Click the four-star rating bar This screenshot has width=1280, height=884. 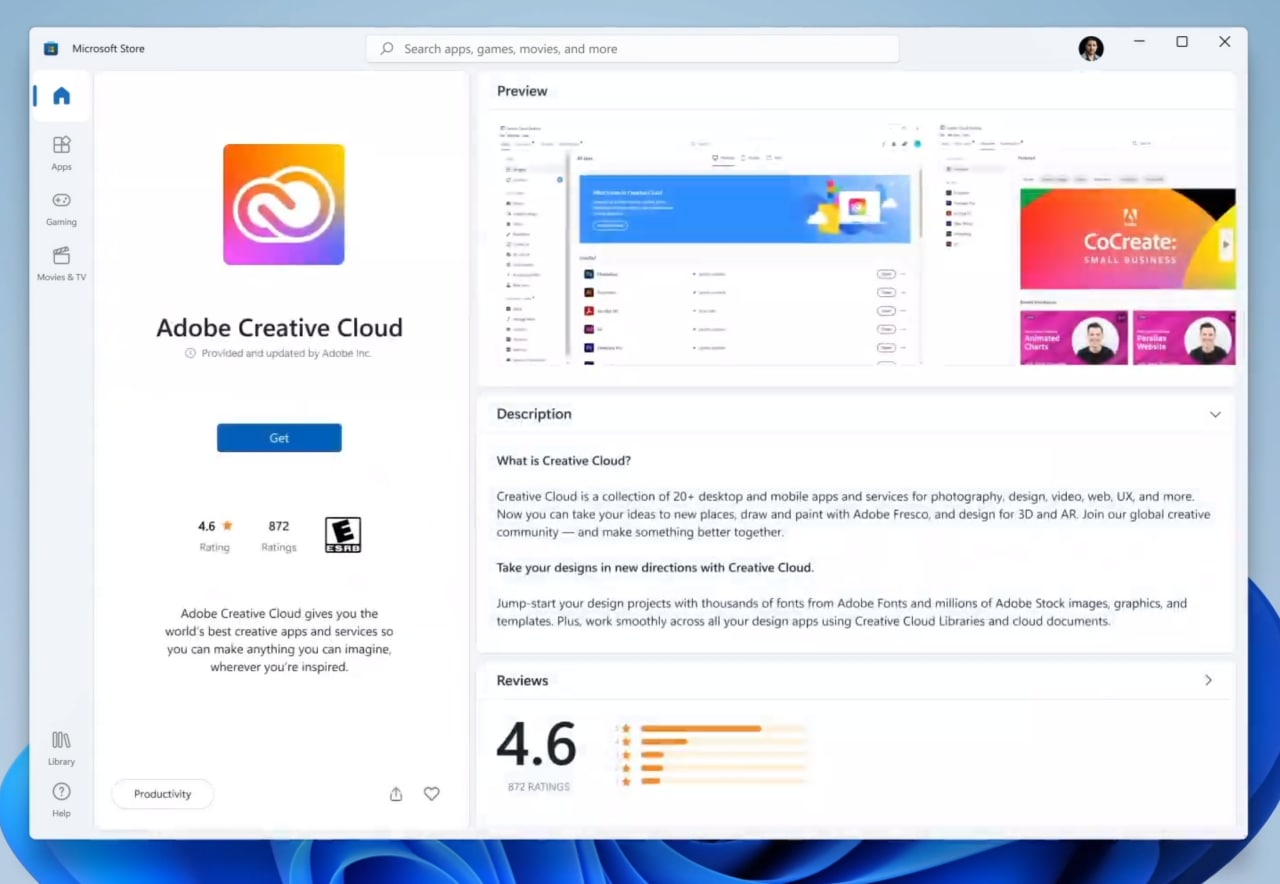click(723, 741)
